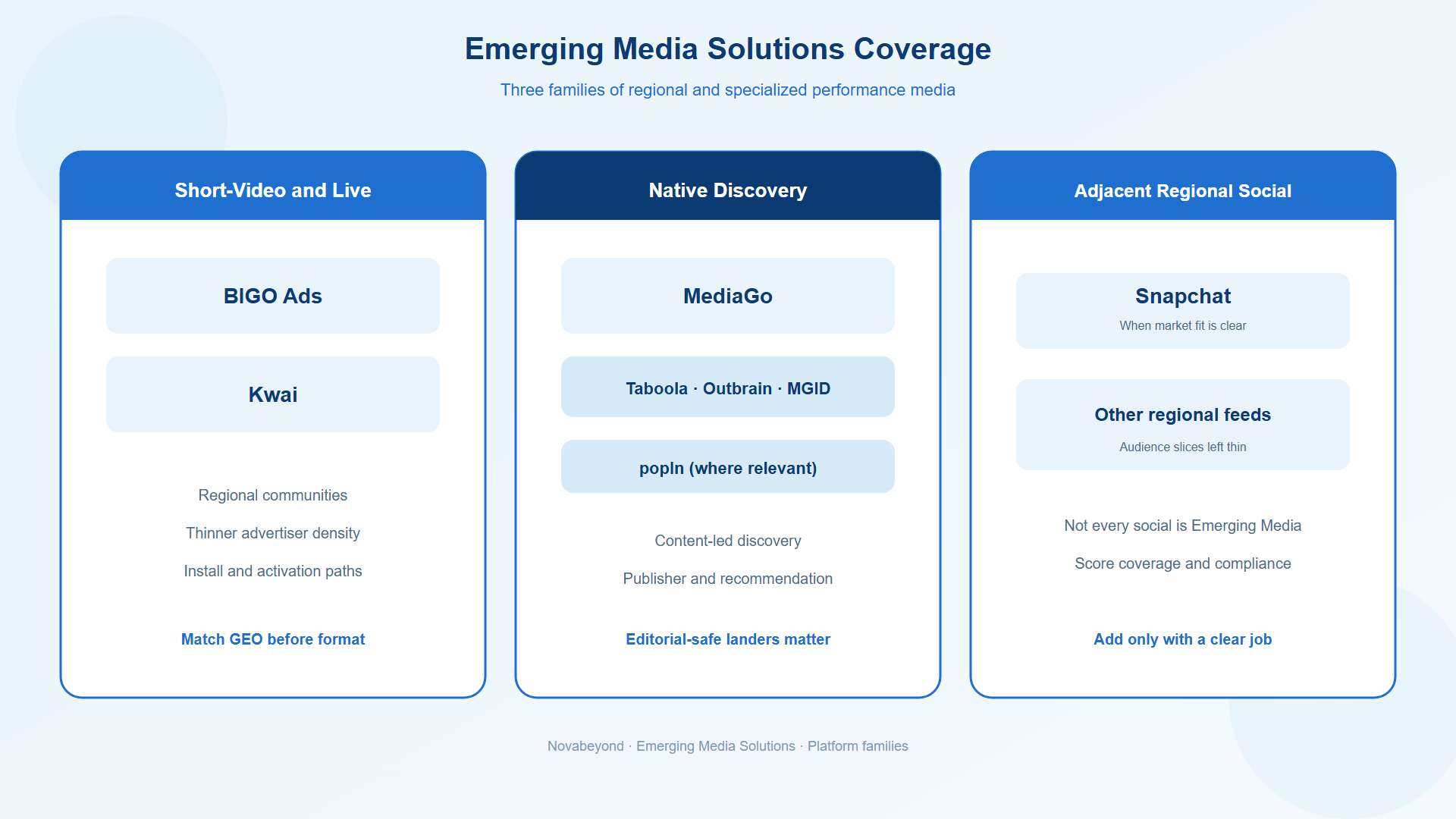
Task: Click the subtitle 'Three families of regional and specialized performance media'
Action: [728, 89]
